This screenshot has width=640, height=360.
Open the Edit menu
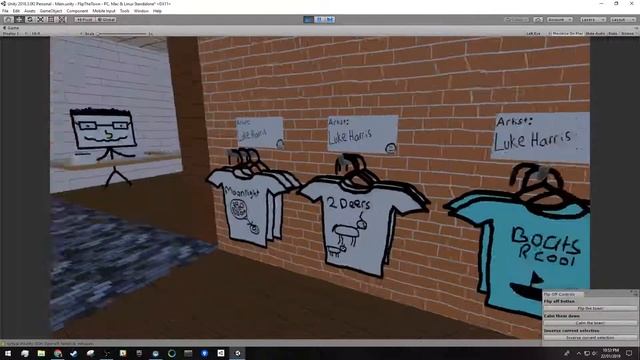pyautogui.click(x=16, y=11)
